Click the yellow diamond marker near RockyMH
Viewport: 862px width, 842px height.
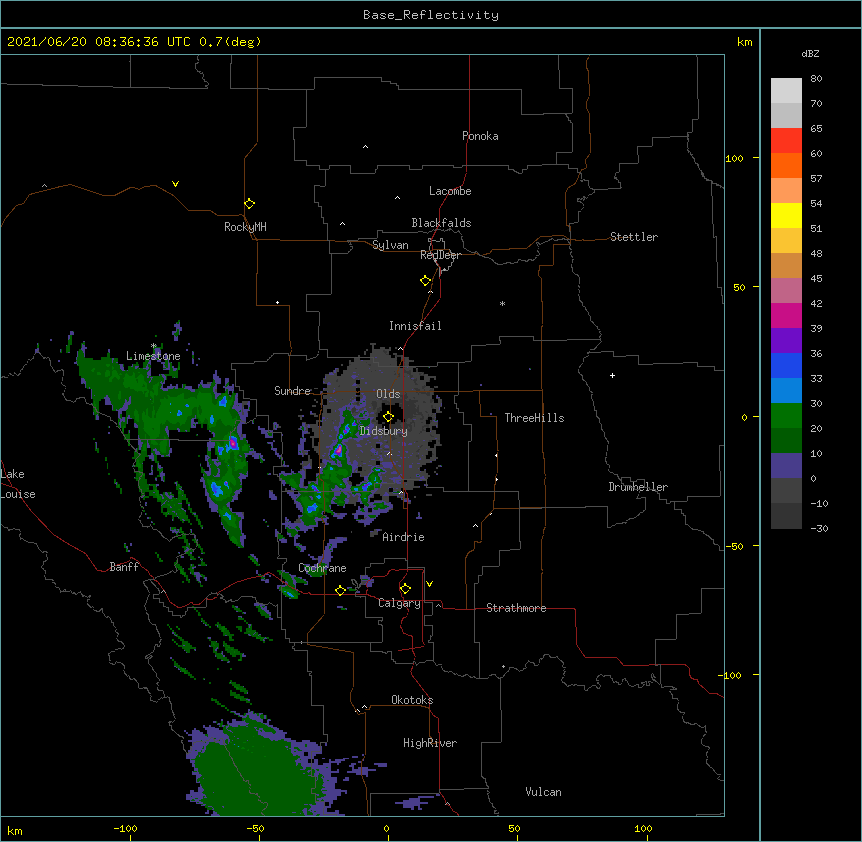coord(249,204)
